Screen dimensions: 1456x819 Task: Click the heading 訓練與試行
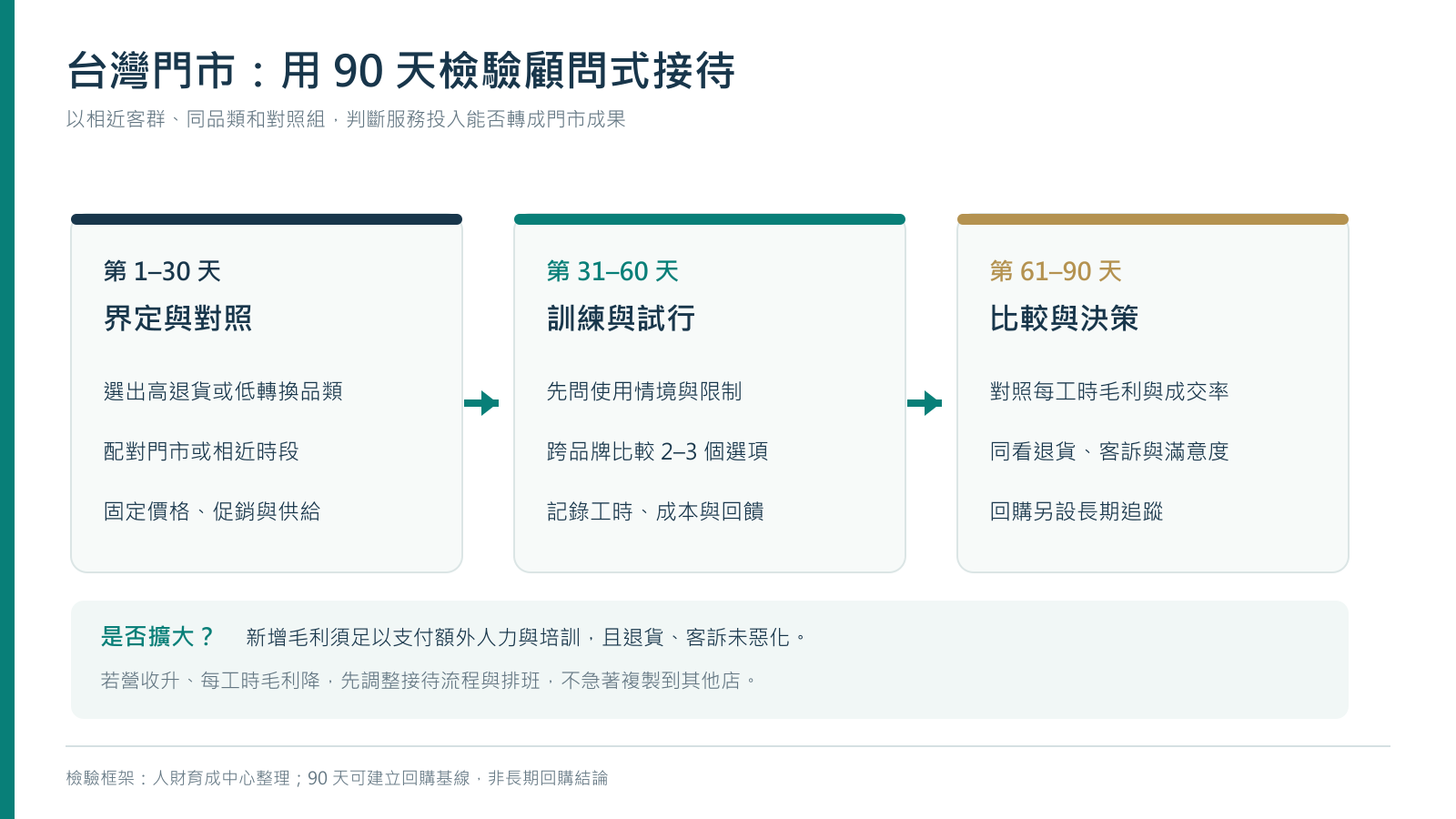click(x=622, y=318)
